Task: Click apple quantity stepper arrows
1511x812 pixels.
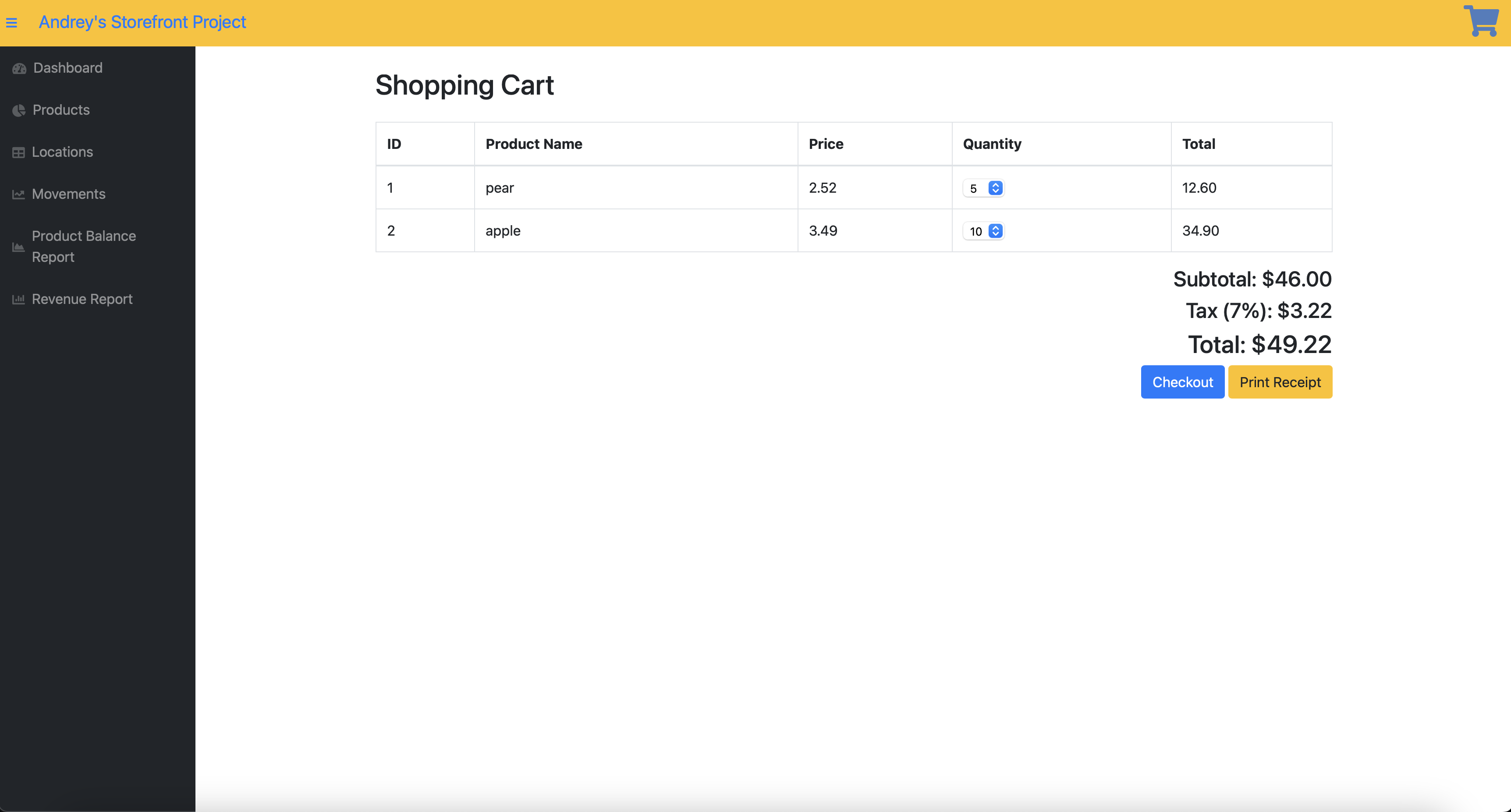Action: click(995, 231)
